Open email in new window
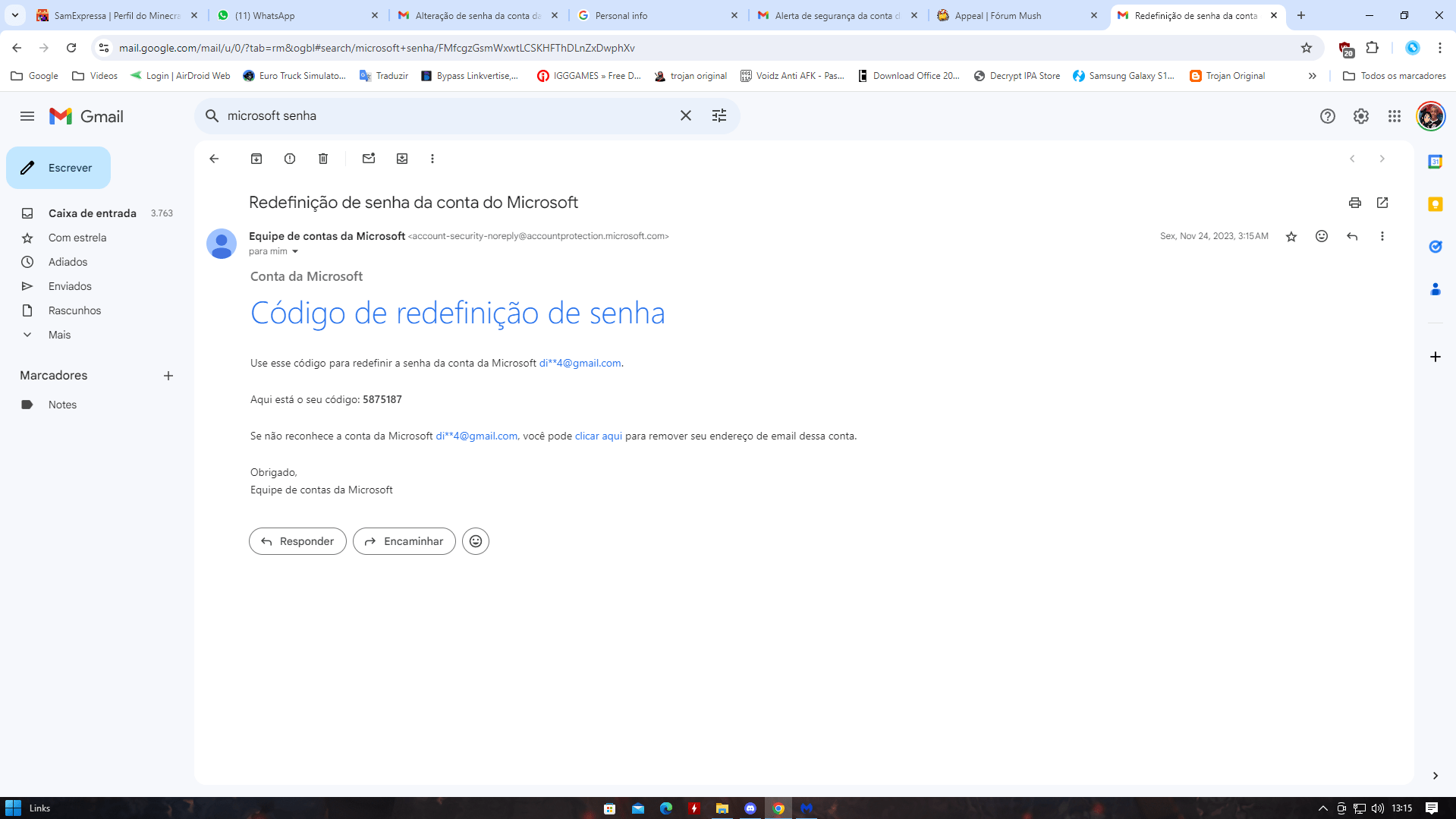The height and width of the screenshot is (819, 1456). (1382, 203)
